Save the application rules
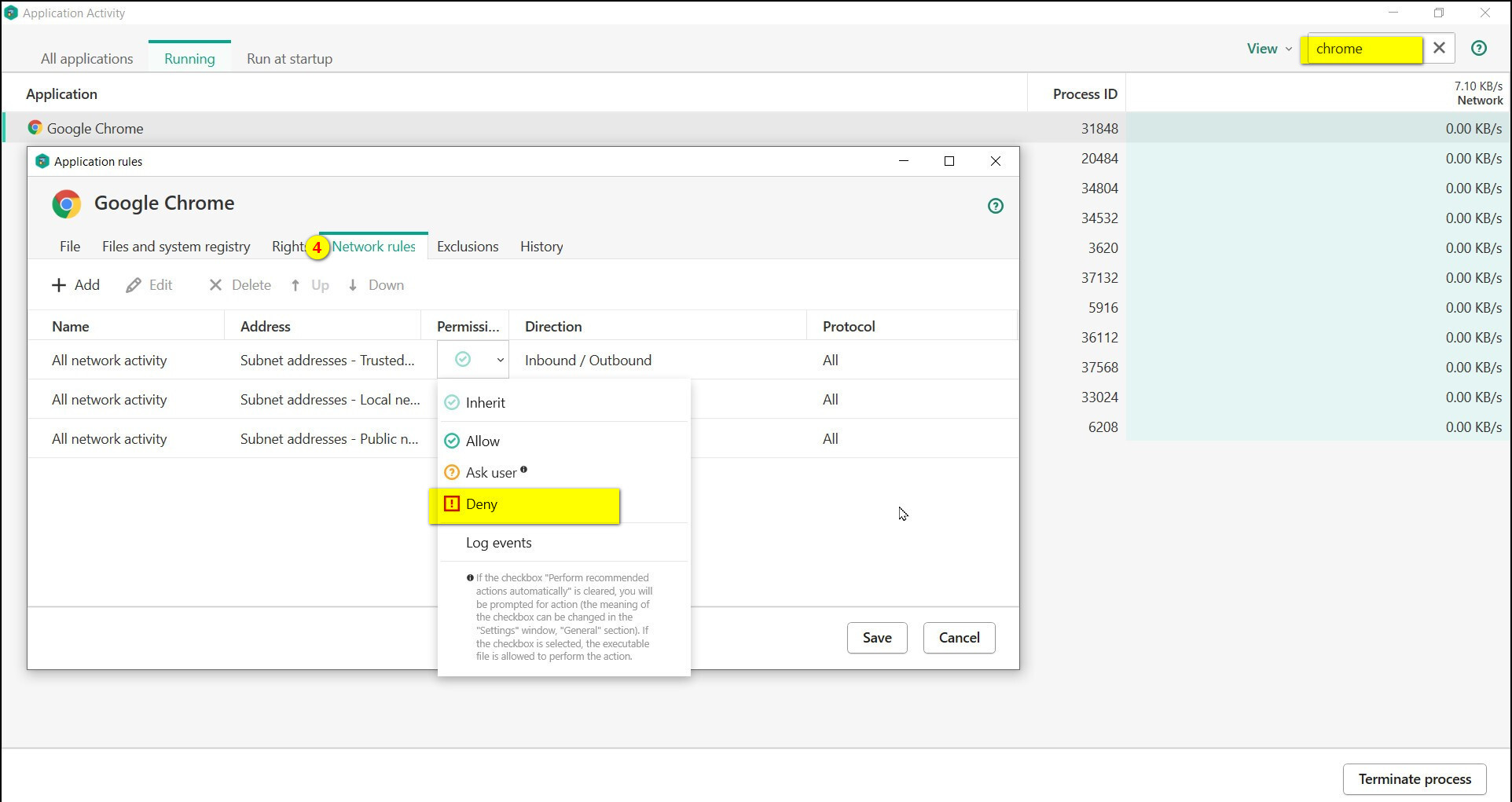1512x802 pixels. pos(877,638)
